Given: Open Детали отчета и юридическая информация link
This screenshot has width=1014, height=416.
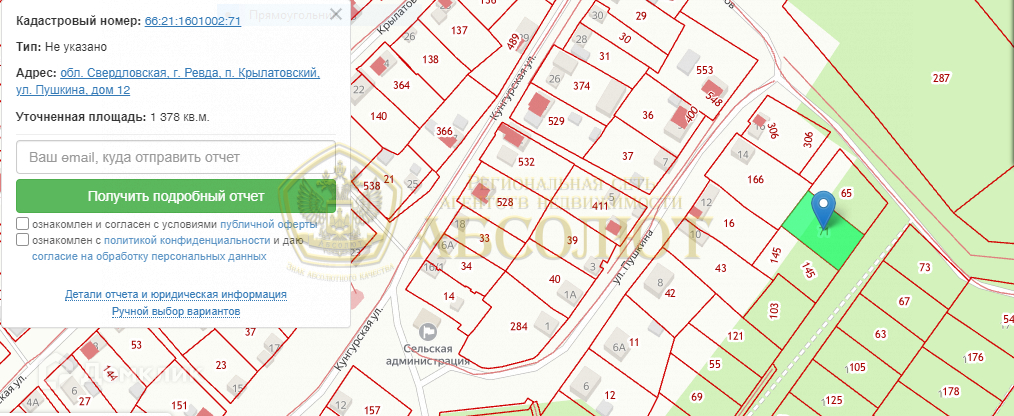Looking at the screenshot, I should (x=176, y=294).
